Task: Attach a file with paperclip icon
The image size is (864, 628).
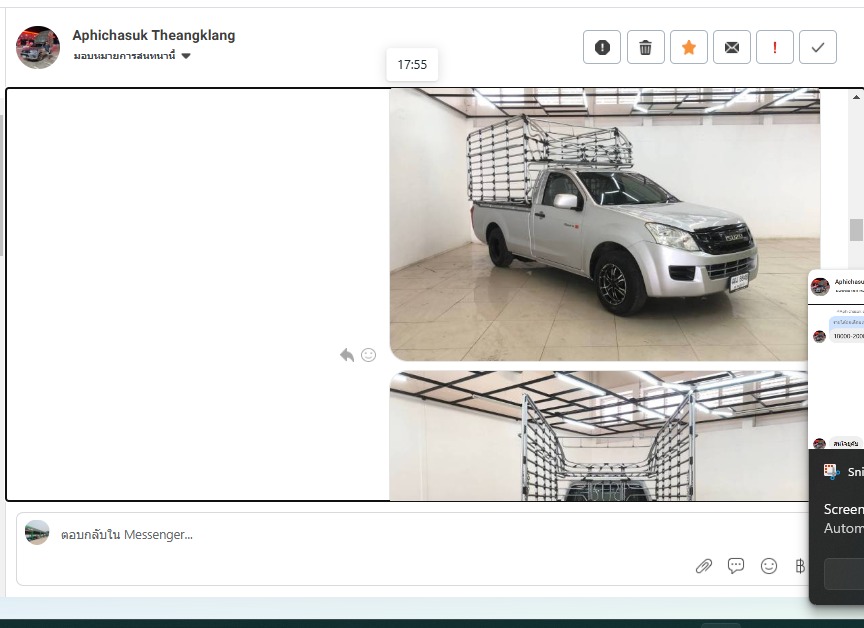Action: pyautogui.click(x=704, y=566)
